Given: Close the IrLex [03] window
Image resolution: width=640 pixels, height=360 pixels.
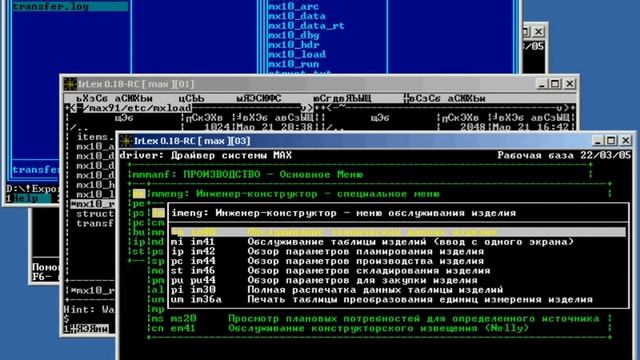Looking at the screenshot, I should (x=625, y=141).
